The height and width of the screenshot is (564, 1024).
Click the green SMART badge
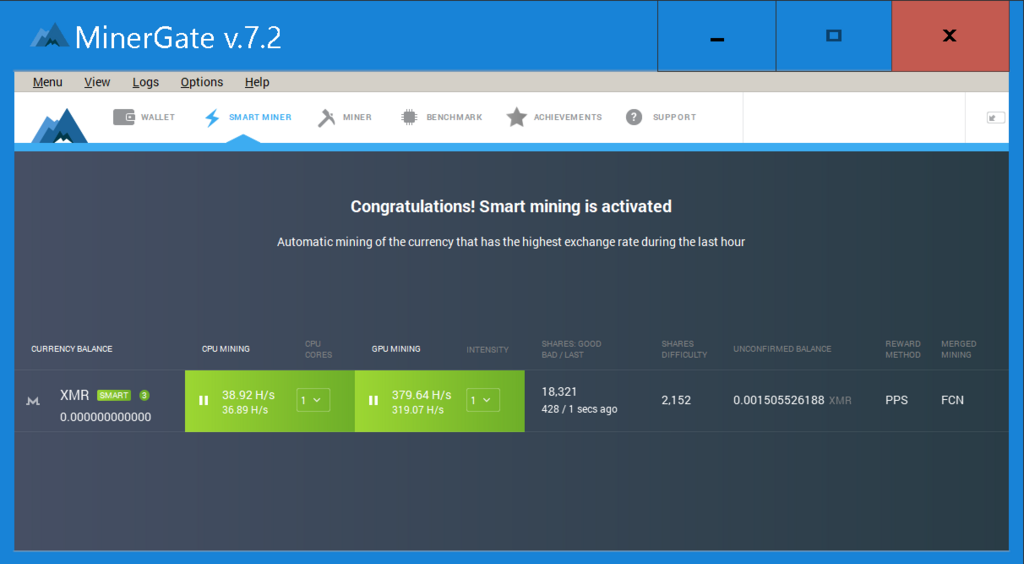114,395
